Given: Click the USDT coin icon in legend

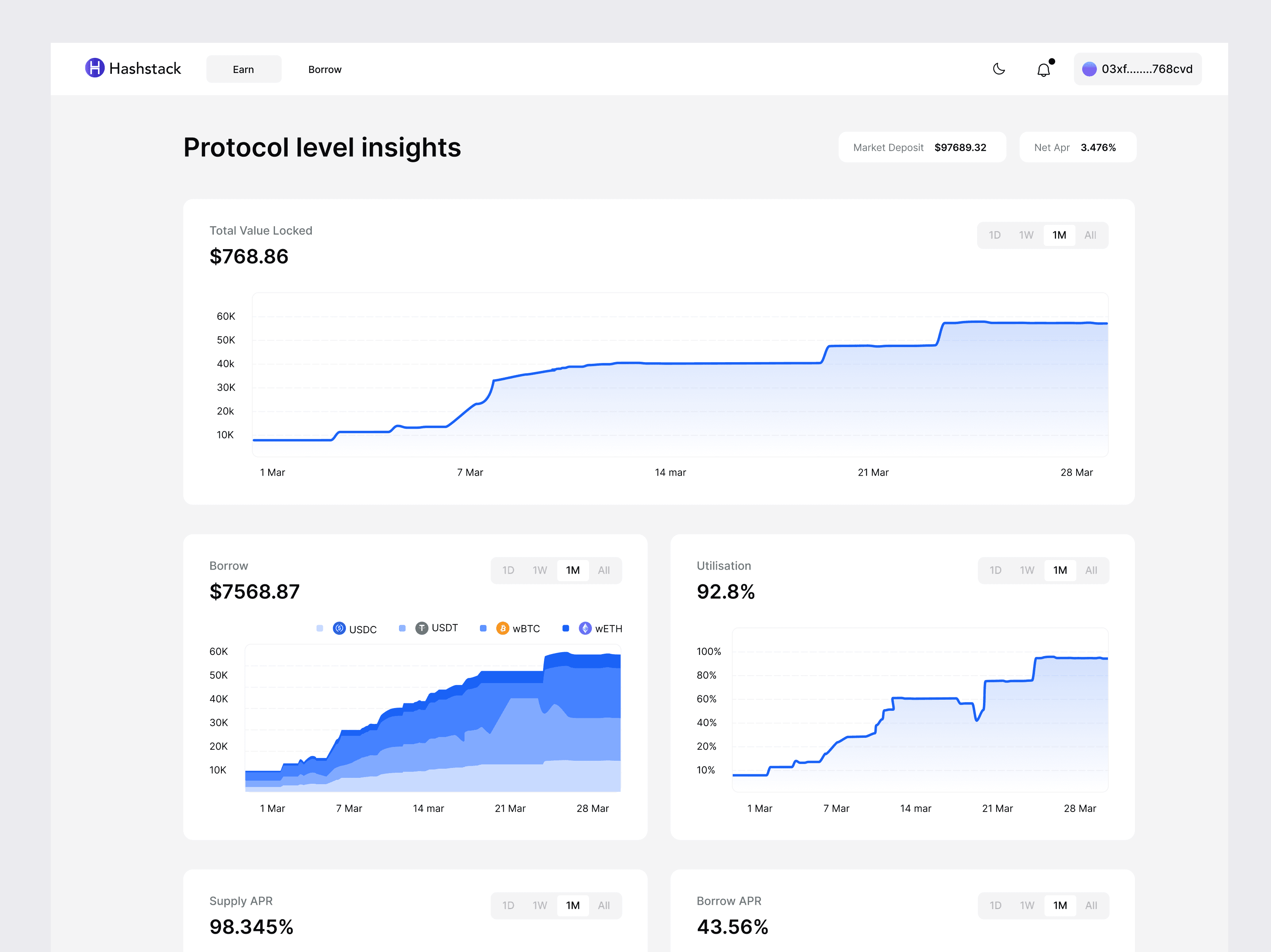Looking at the screenshot, I should pyautogui.click(x=422, y=628).
